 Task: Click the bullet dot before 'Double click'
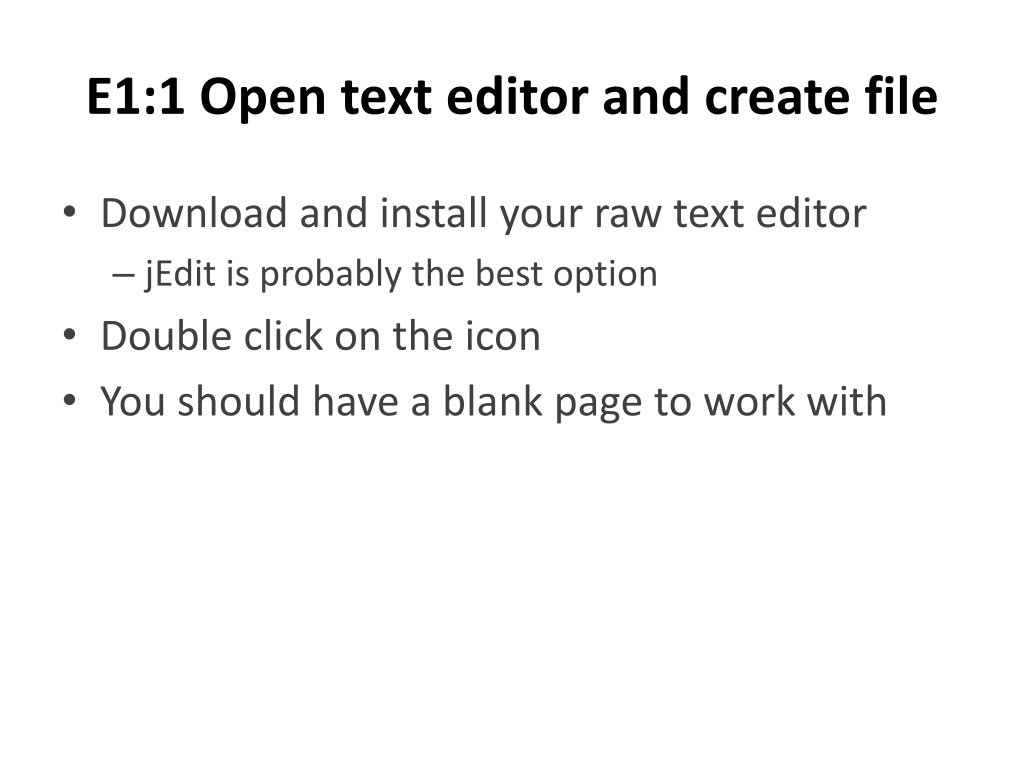coord(70,335)
